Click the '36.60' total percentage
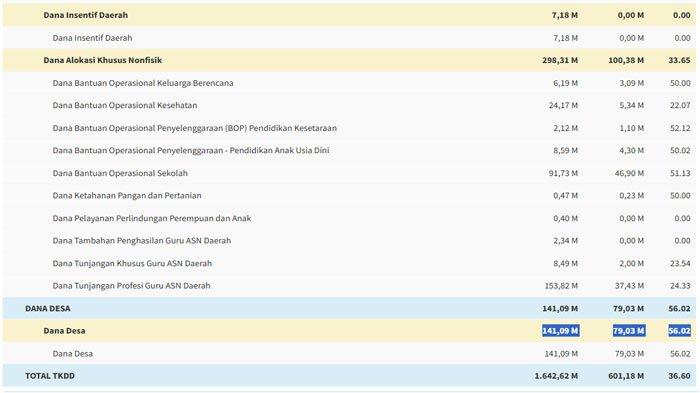 click(679, 376)
